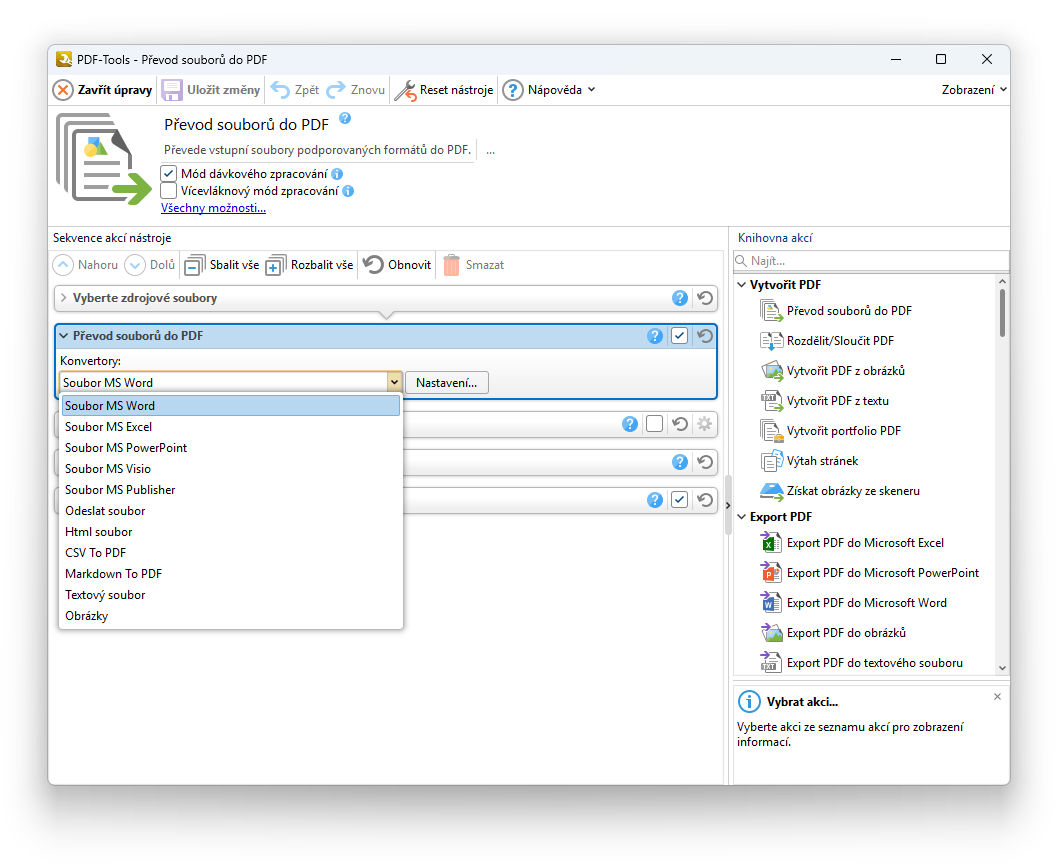The image size is (1058, 864).
Task: Enable Vícevláknový mód zpracování checkbox
Action: 169,191
